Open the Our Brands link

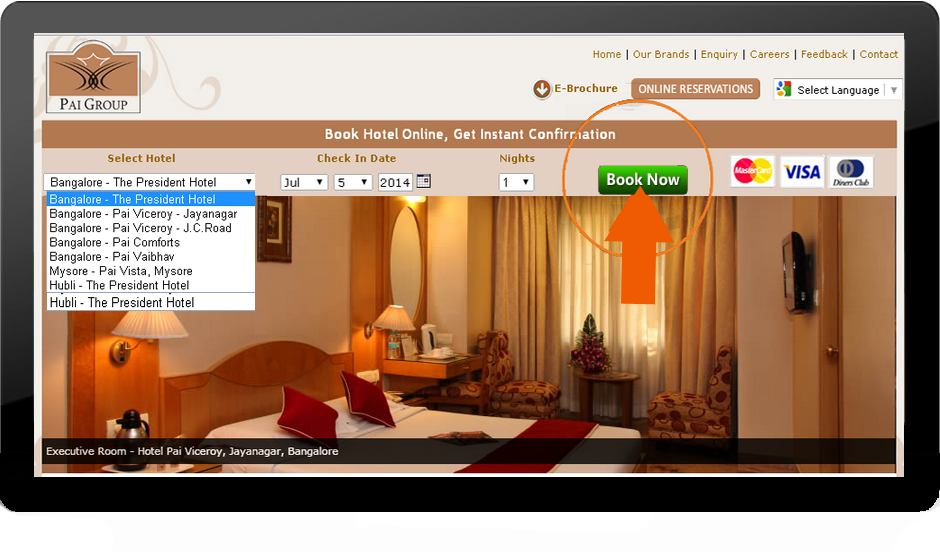click(x=661, y=54)
